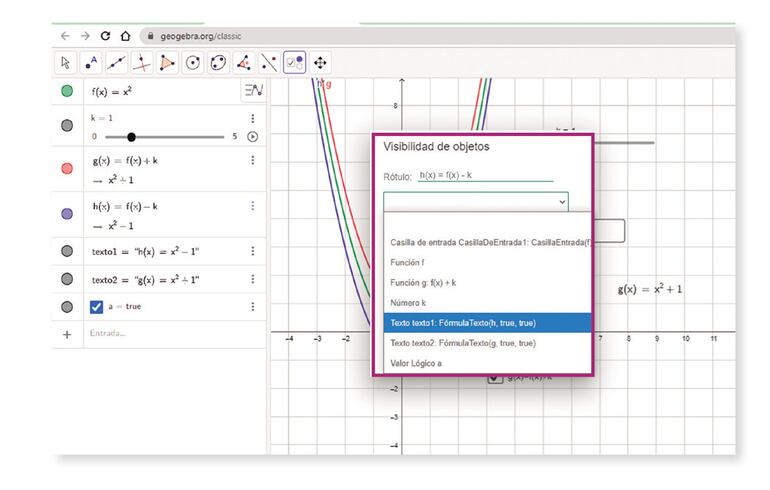Select the Checkbox/slider controls tool
The image size is (770, 490).
295,63
